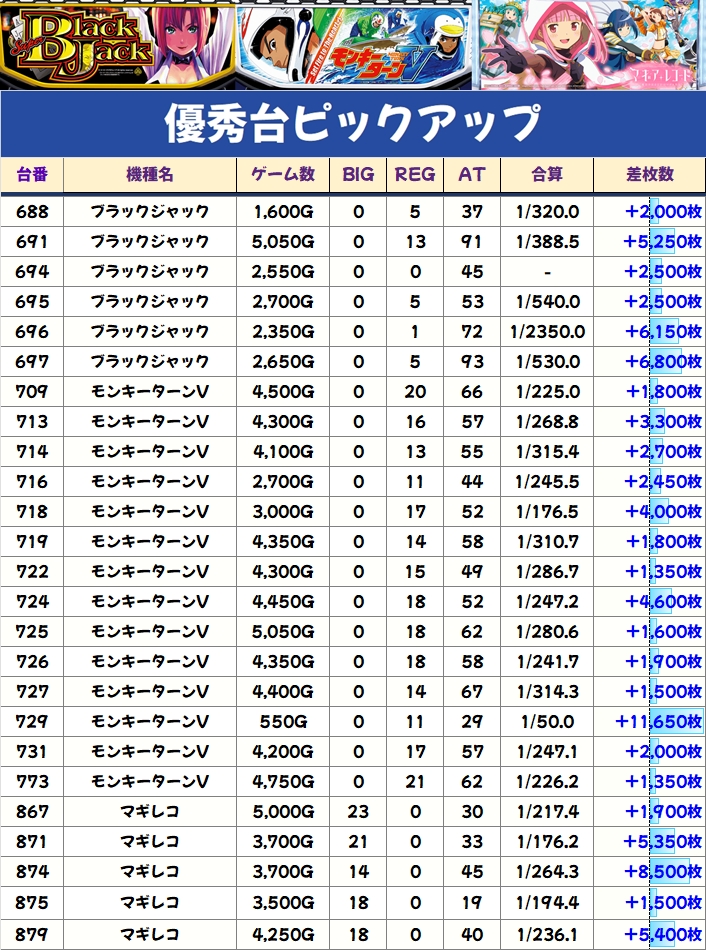
Task: Click machine number 875
Action: click(32, 902)
